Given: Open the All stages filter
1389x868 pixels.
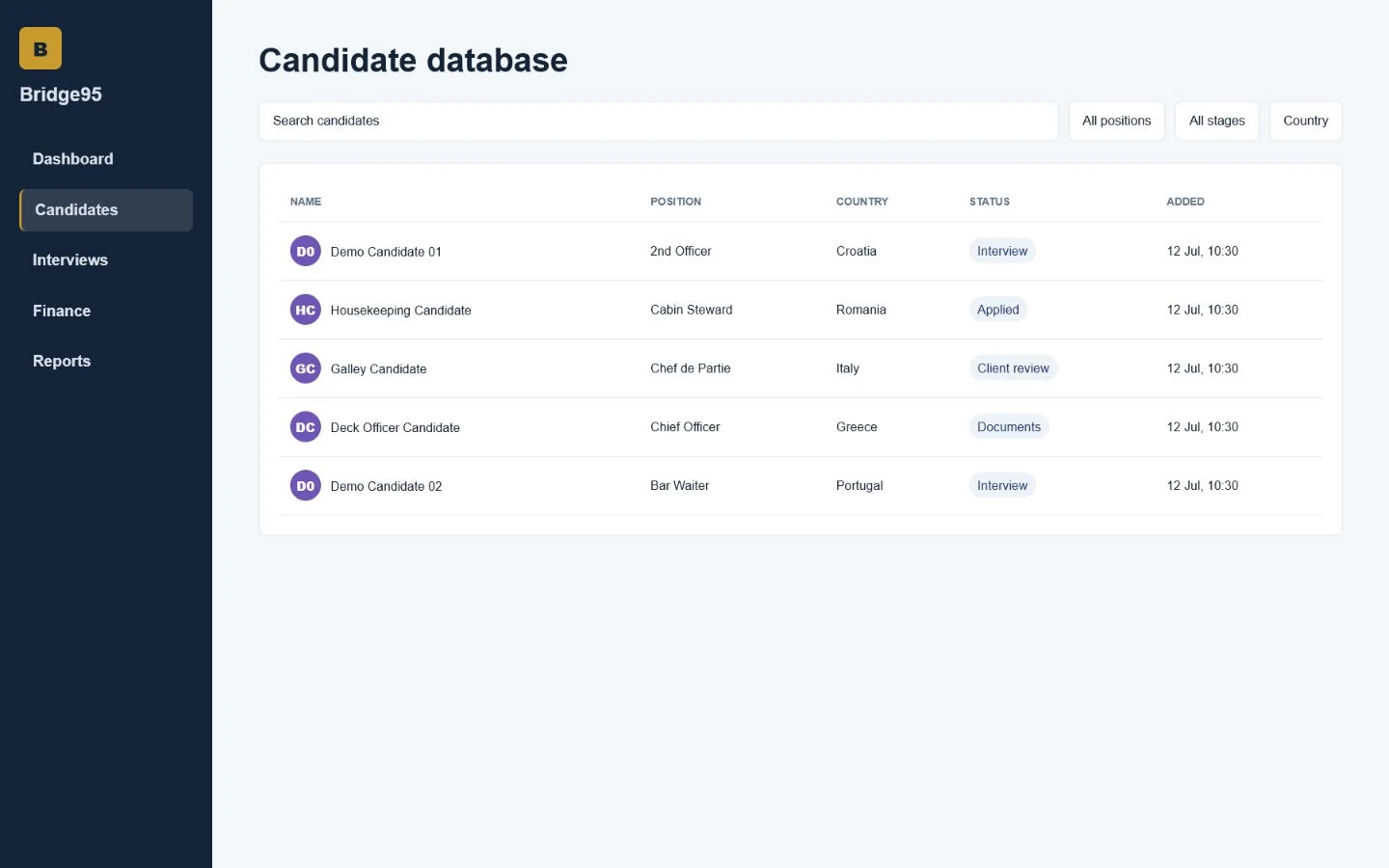Looking at the screenshot, I should (x=1217, y=122).
